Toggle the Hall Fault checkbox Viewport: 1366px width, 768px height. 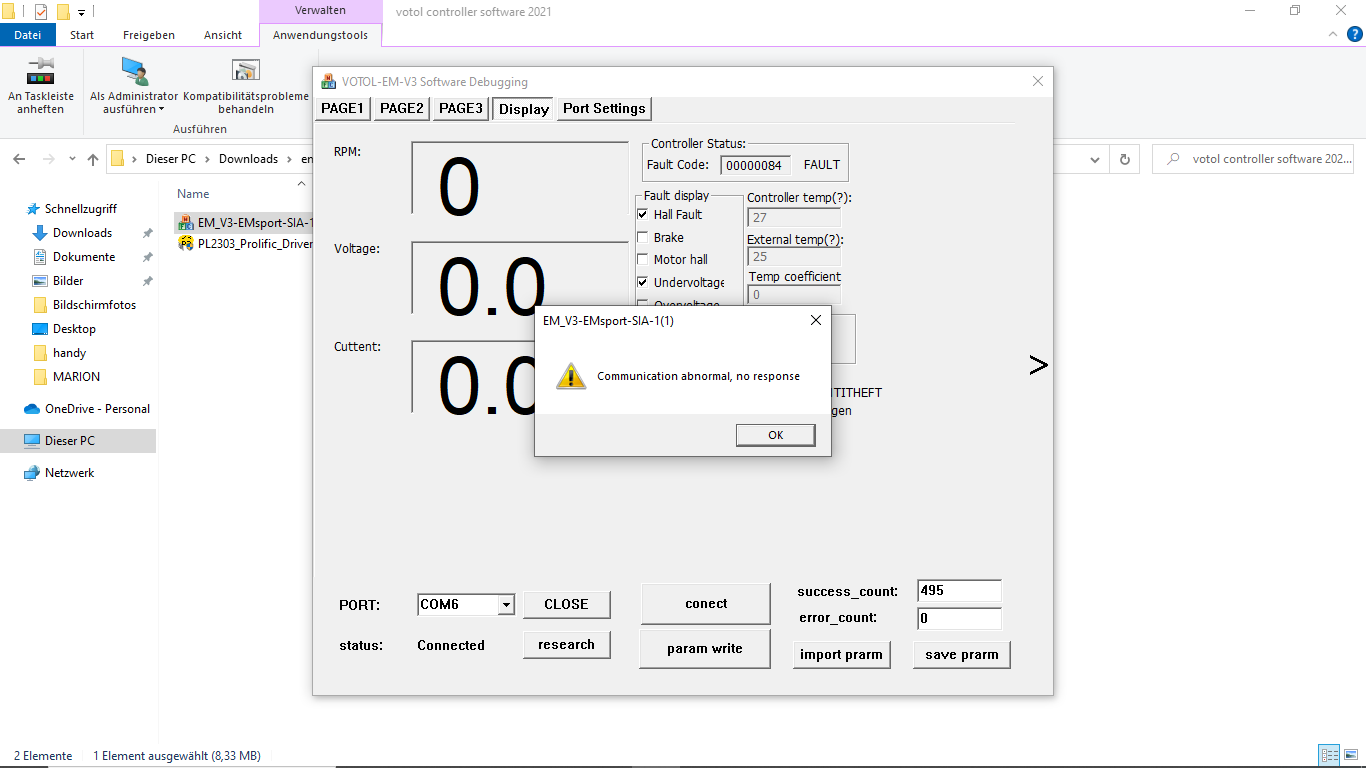tap(643, 215)
